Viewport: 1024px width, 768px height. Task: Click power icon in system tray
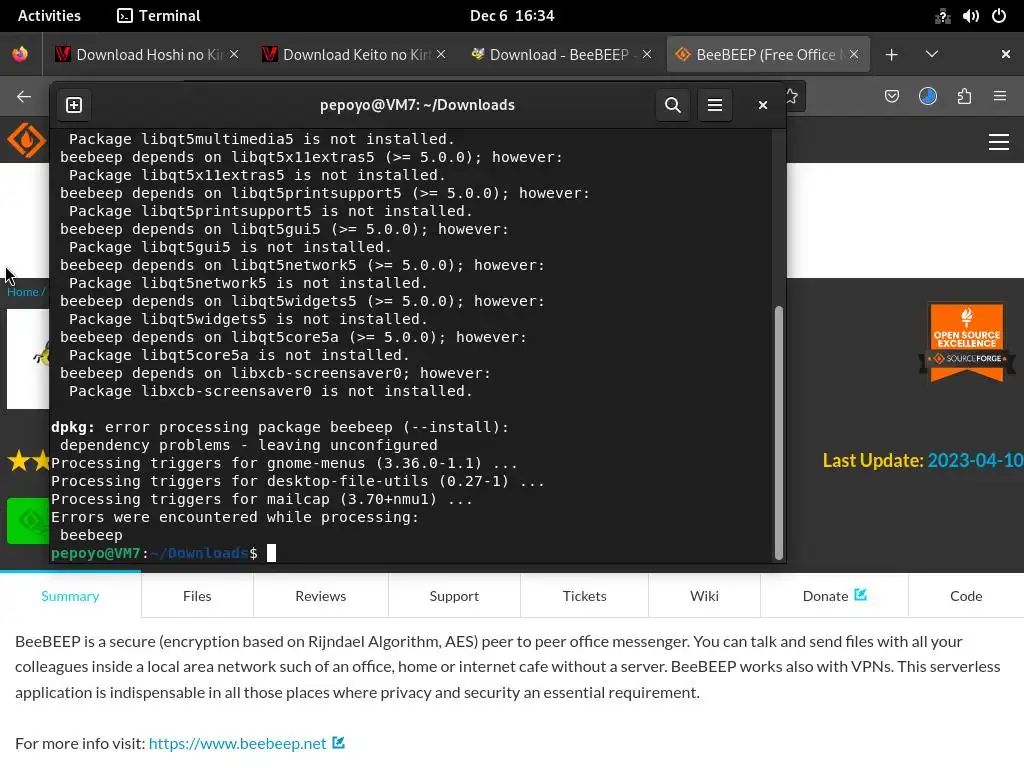[x=999, y=16]
